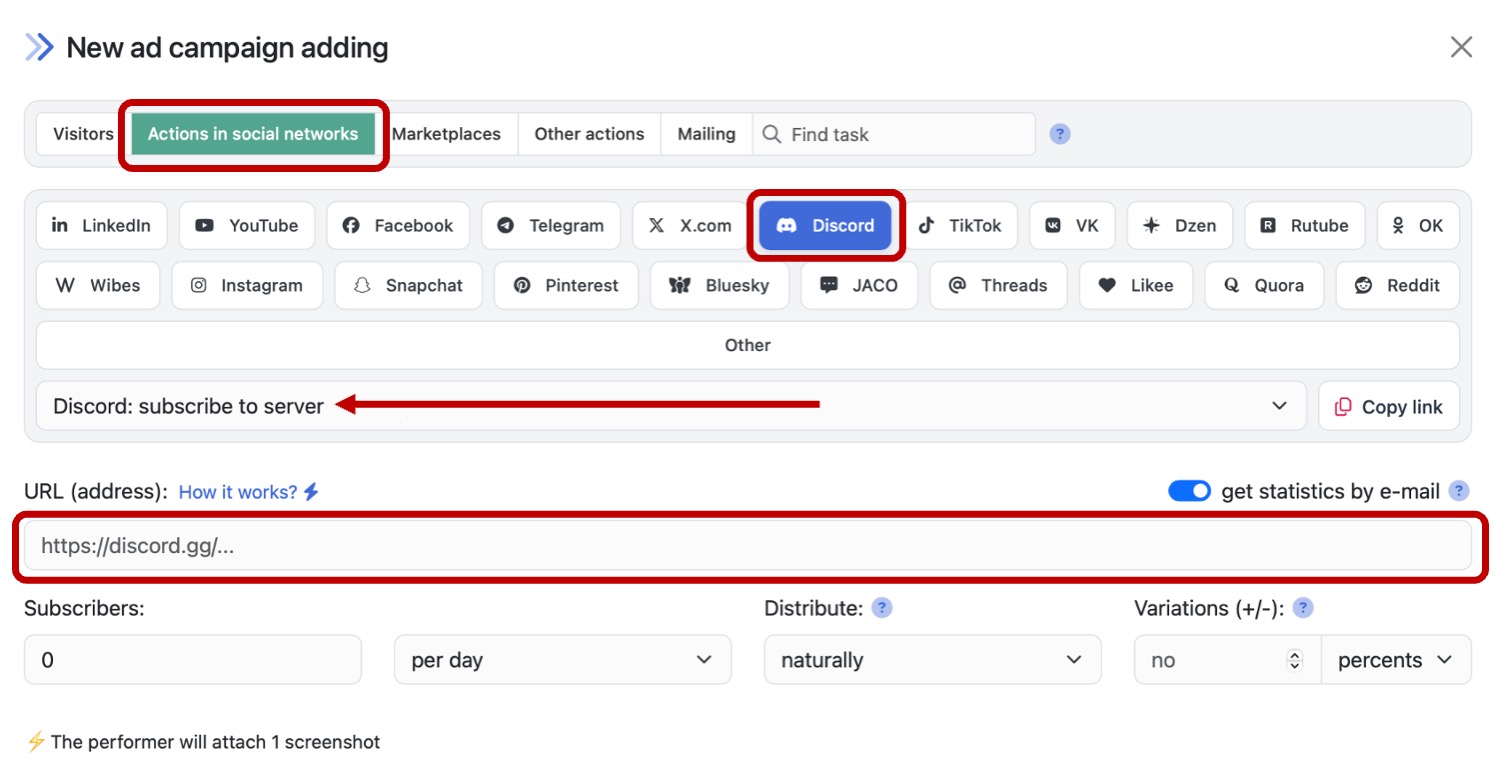Pick the TikTok network option
Screen dimensions: 1500x773
point(960,225)
